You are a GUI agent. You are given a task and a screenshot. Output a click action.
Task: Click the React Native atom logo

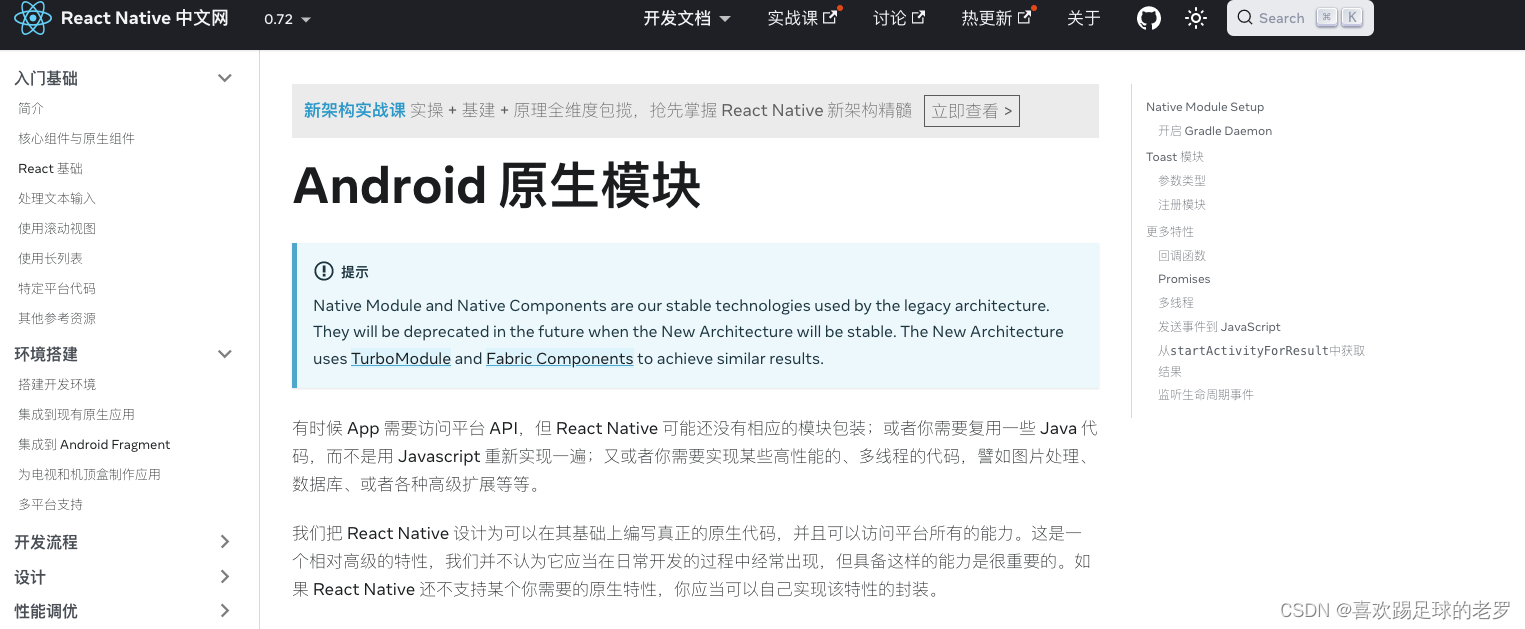pyautogui.click(x=33, y=18)
